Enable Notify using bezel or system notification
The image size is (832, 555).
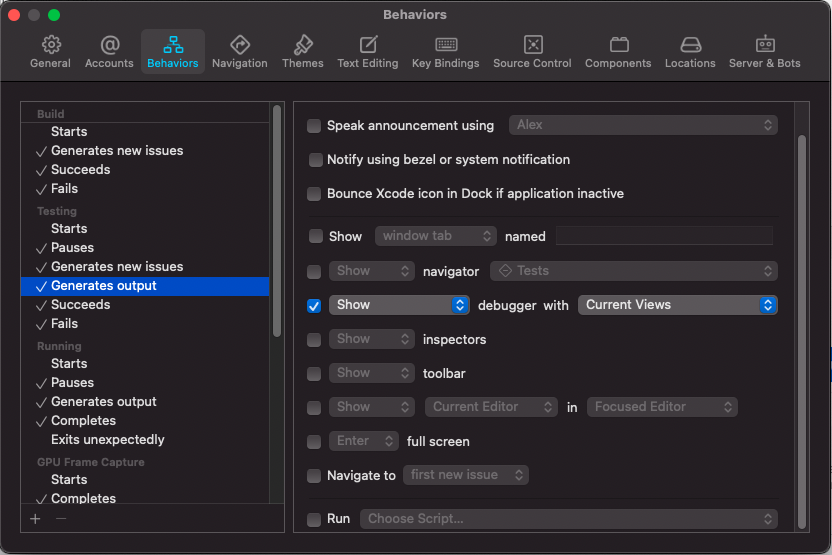click(x=316, y=160)
